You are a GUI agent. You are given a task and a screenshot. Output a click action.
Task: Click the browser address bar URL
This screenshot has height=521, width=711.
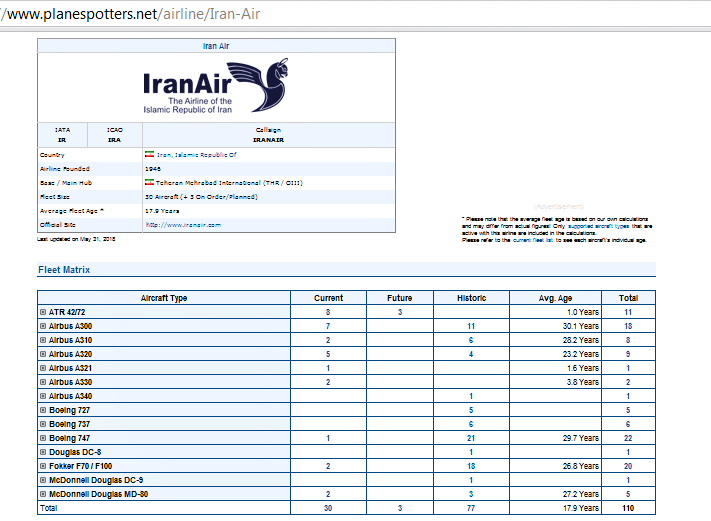[130, 14]
